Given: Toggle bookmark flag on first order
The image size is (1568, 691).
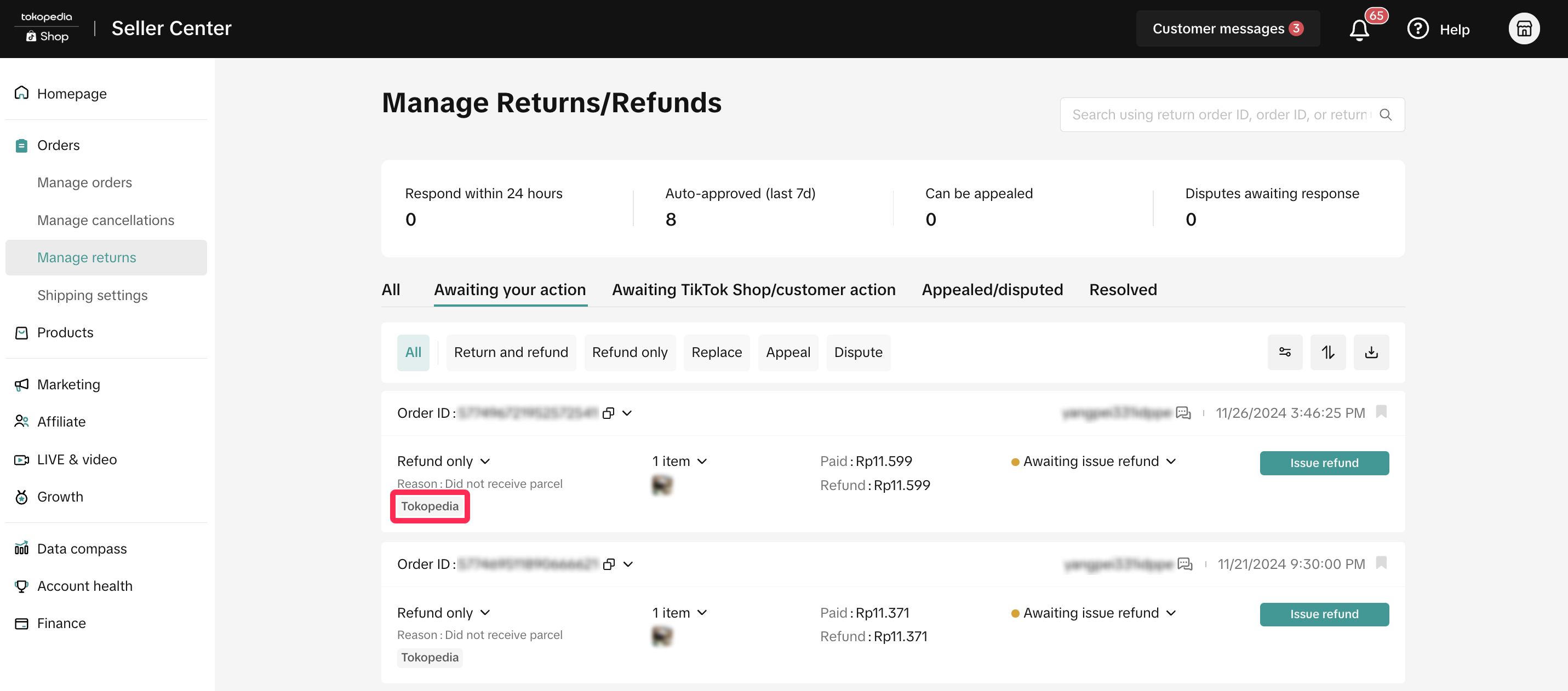Looking at the screenshot, I should (x=1381, y=412).
